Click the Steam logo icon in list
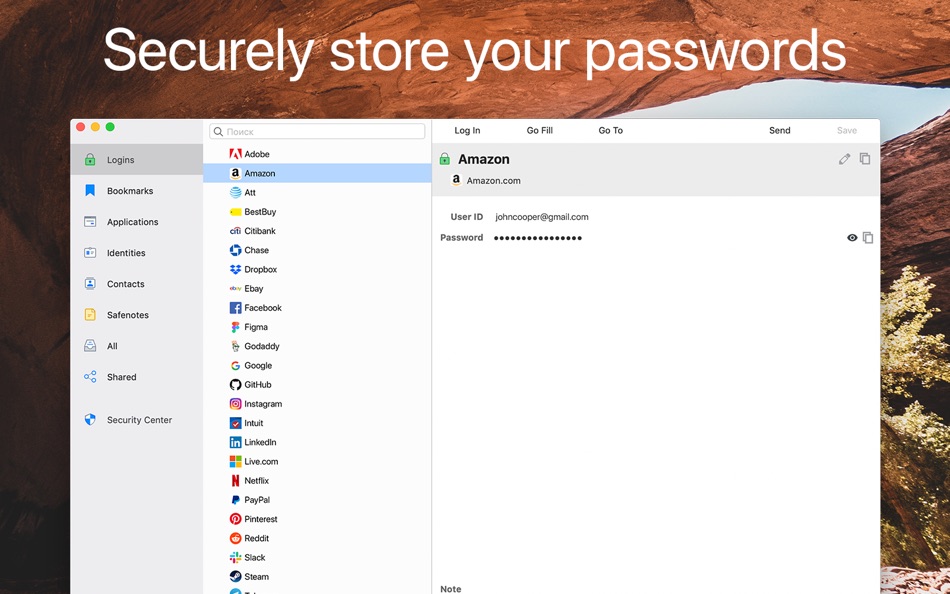 [236, 576]
